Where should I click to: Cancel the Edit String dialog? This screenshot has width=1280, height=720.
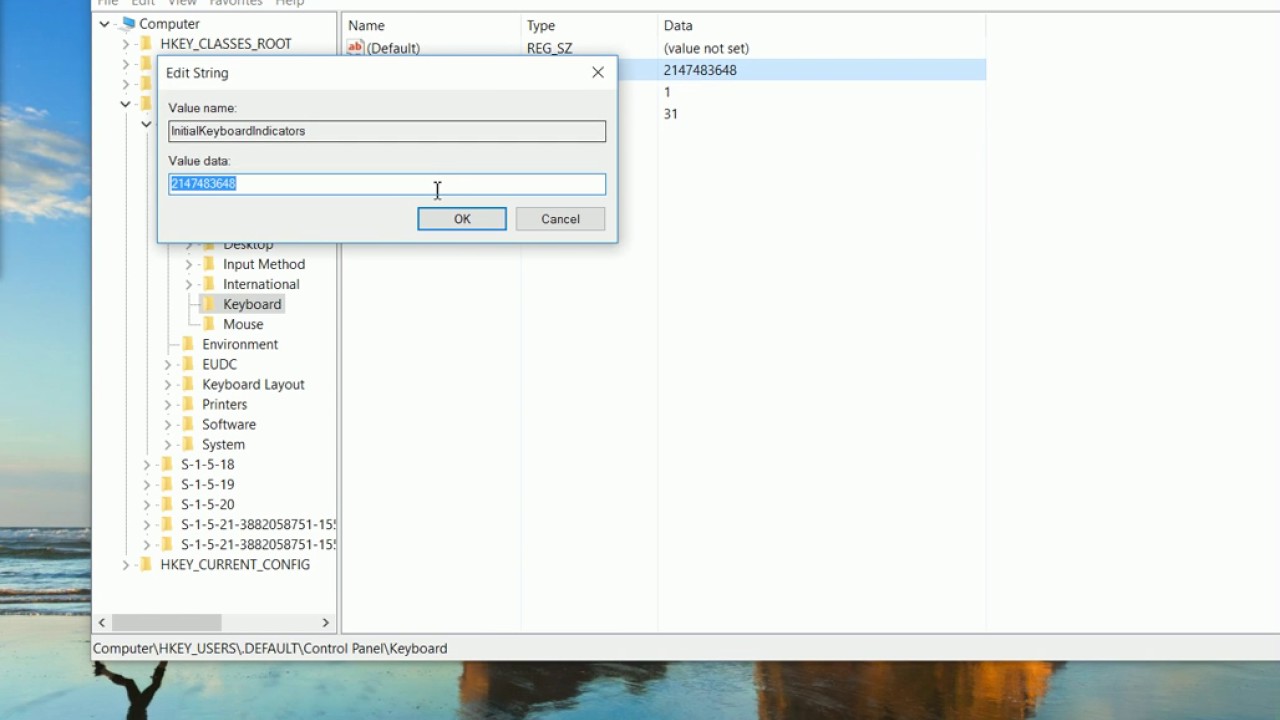[560, 219]
